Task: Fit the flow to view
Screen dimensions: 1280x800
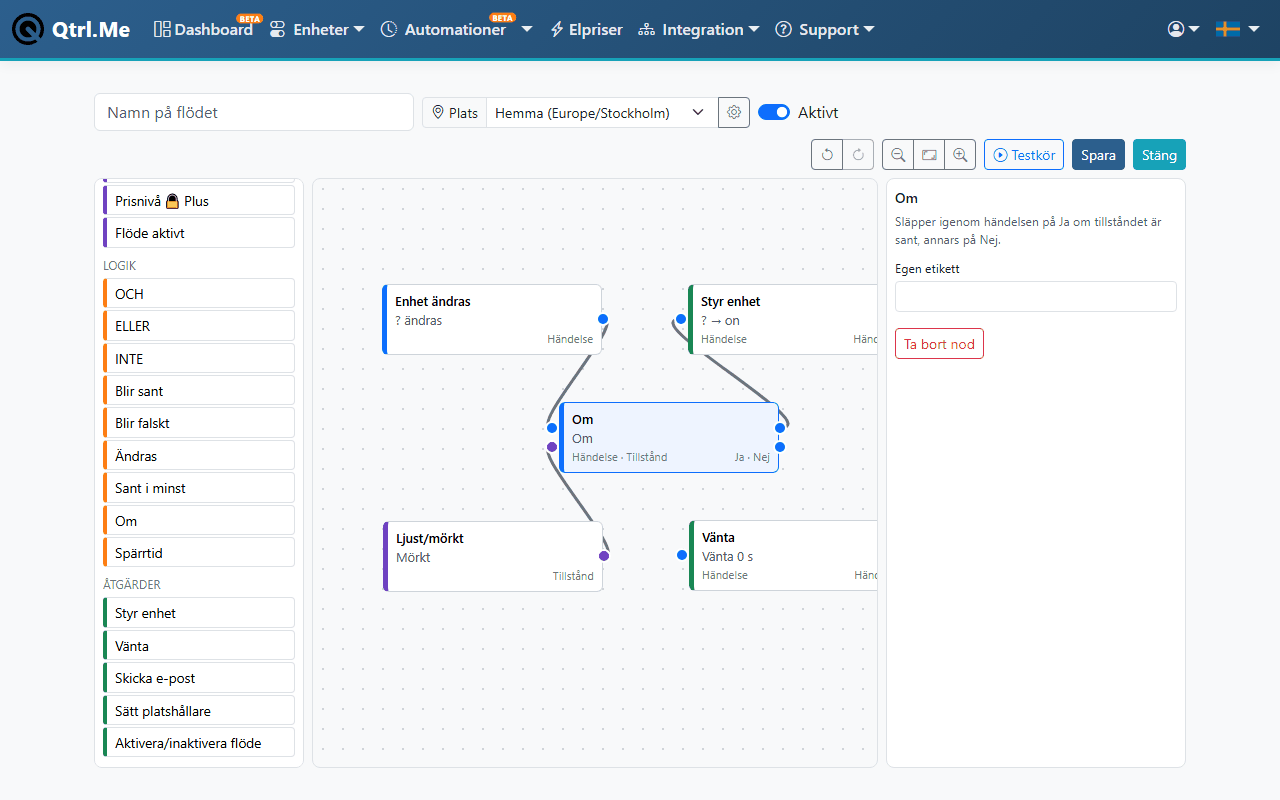Action: pyautogui.click(x=929, y=155)
